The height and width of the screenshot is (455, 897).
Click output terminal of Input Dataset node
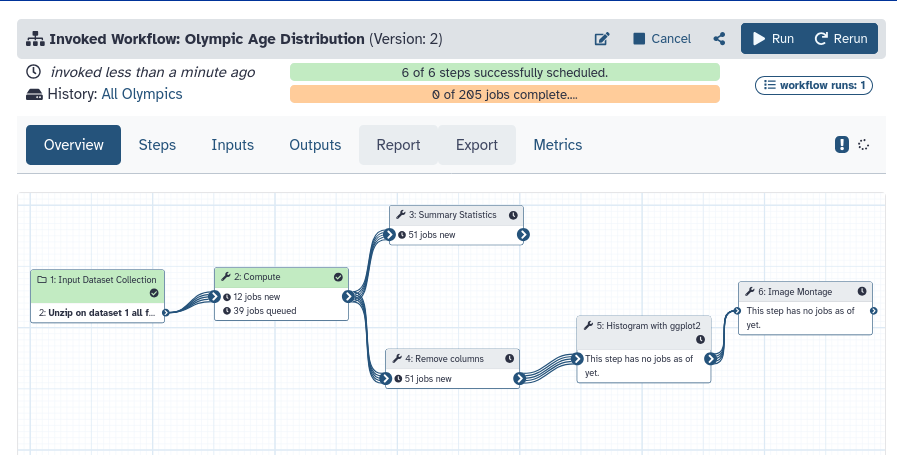point(165,312)
